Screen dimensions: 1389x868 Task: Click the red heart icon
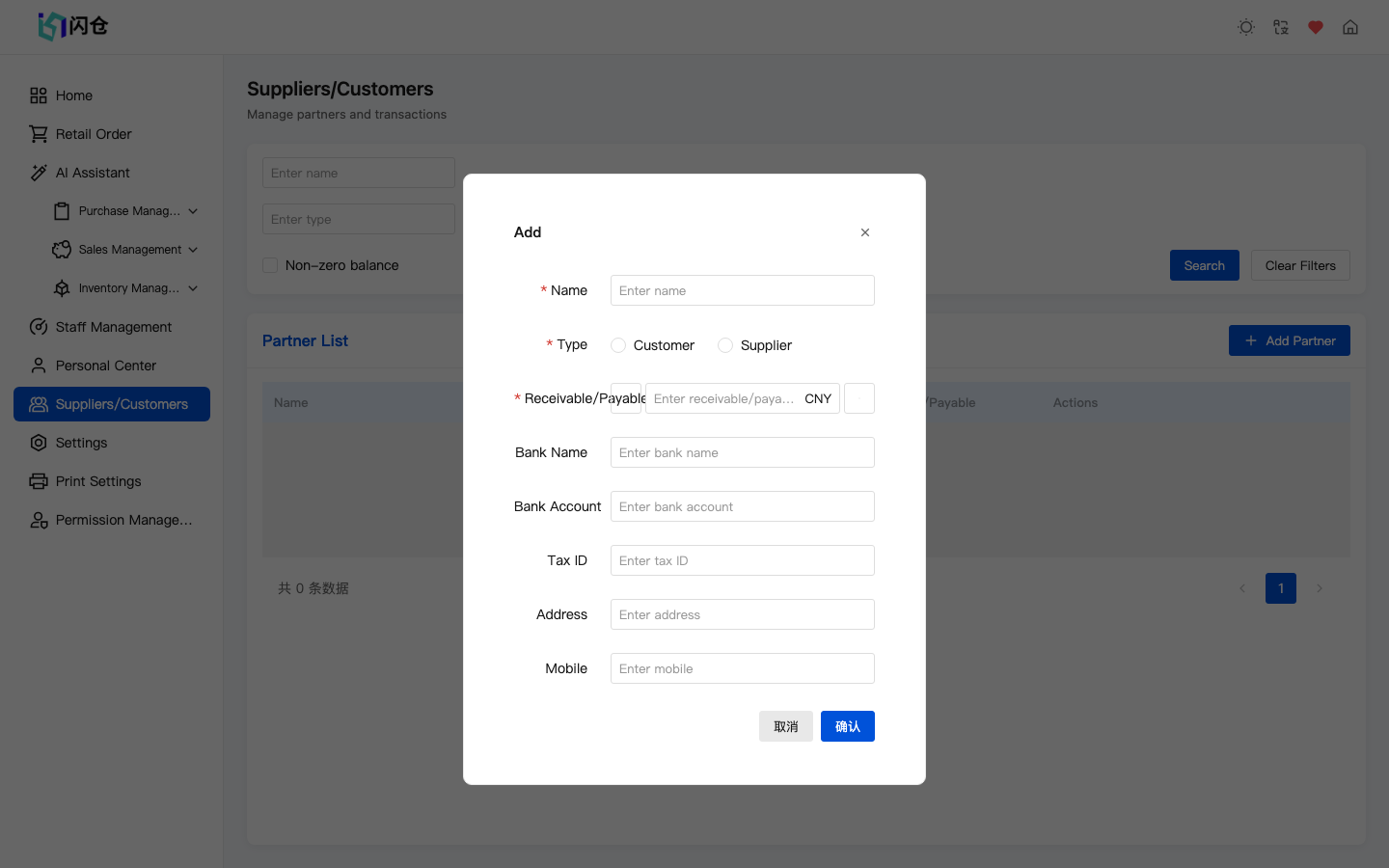tap(1316, 27)
